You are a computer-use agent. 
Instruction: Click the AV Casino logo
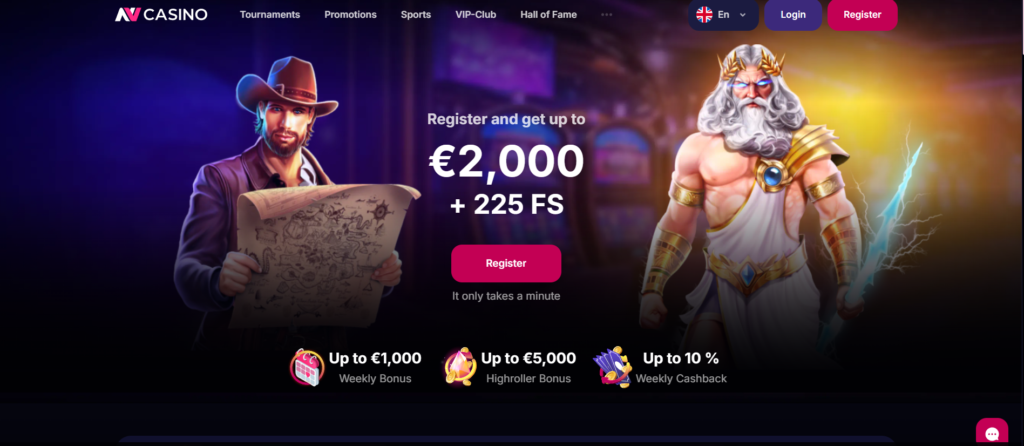point(161,14)
